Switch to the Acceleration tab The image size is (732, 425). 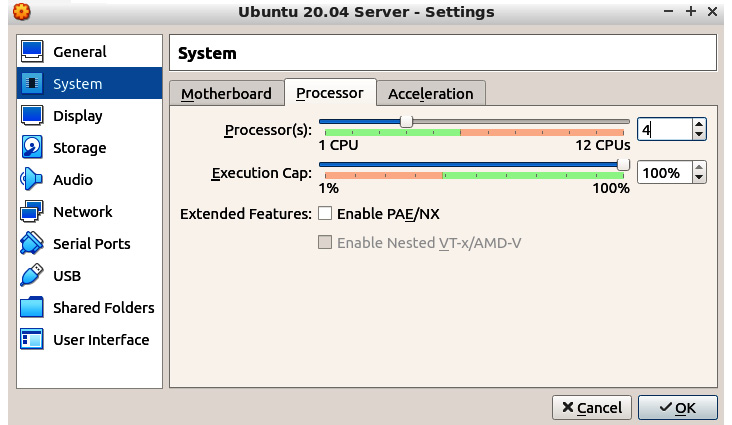pos(431,93)
